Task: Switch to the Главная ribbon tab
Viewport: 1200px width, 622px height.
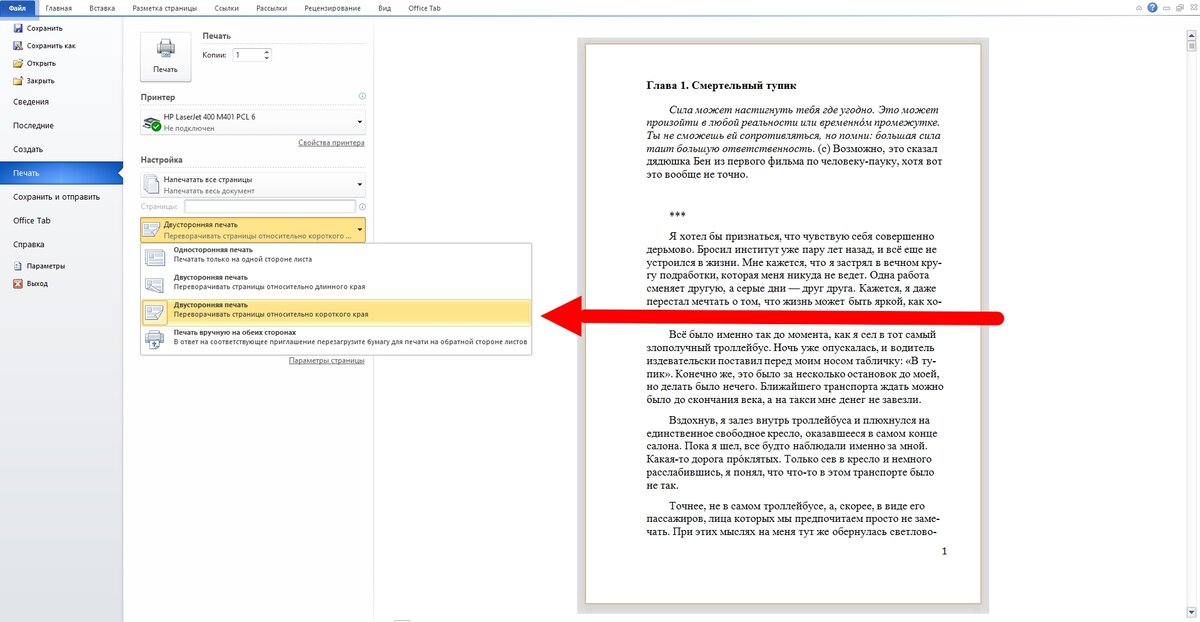Action: [x=57, y=7]
